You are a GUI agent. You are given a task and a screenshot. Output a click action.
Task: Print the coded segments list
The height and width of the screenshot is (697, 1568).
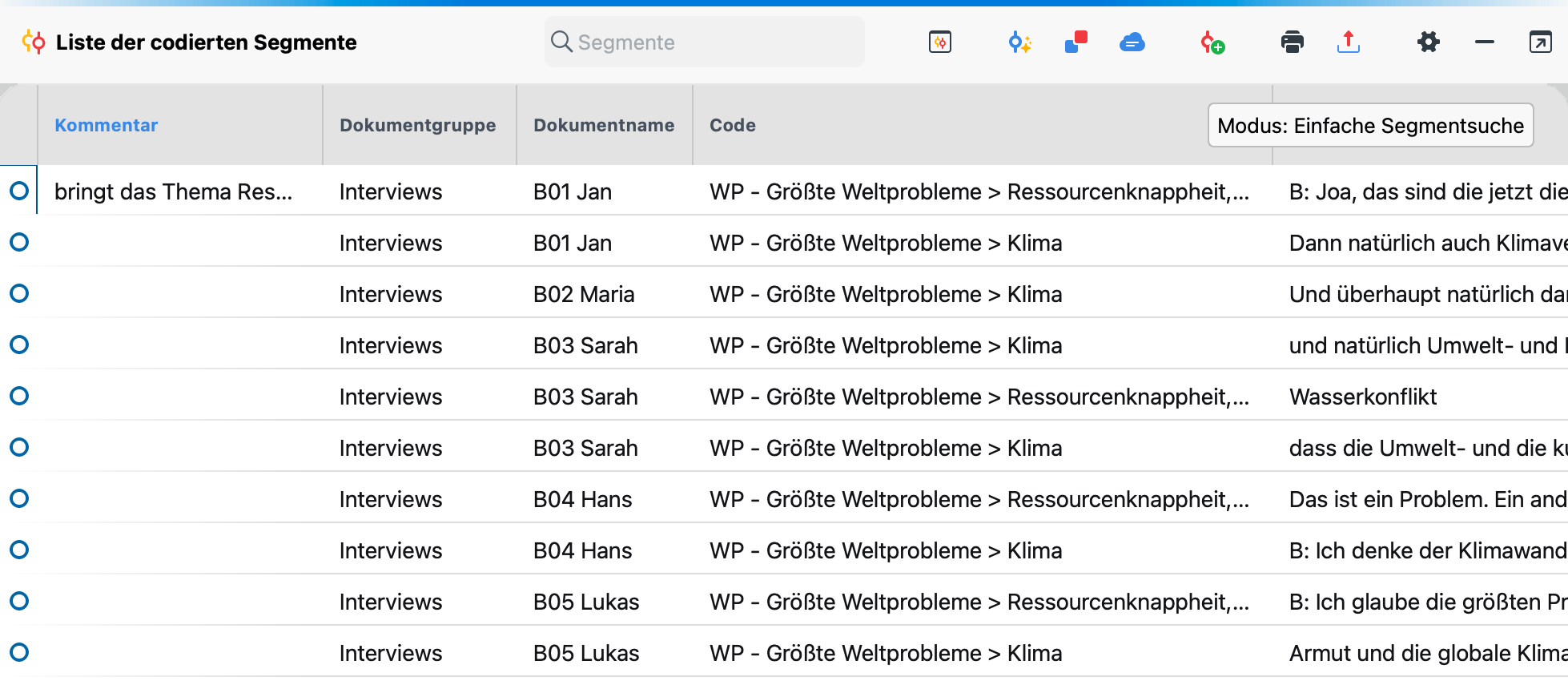click(x=1293, y=42)
